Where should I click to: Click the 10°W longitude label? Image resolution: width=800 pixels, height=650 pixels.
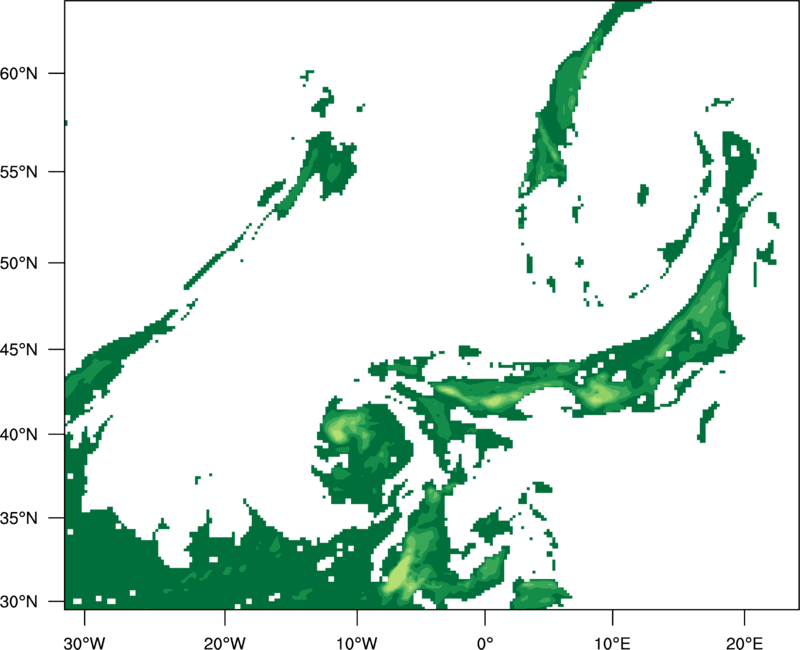357,643
